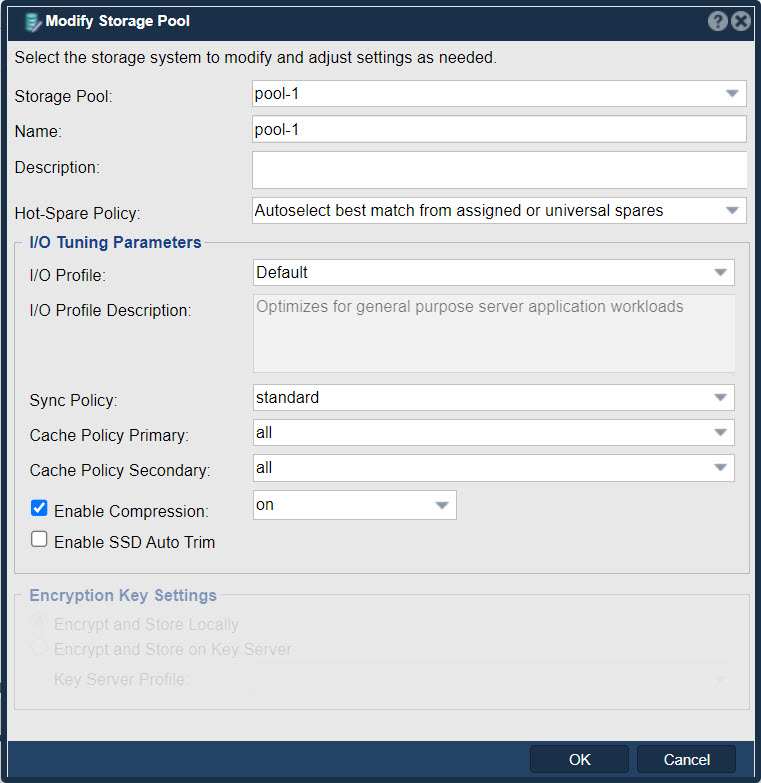Click the storage pool icon in title bar

point(32,22)
